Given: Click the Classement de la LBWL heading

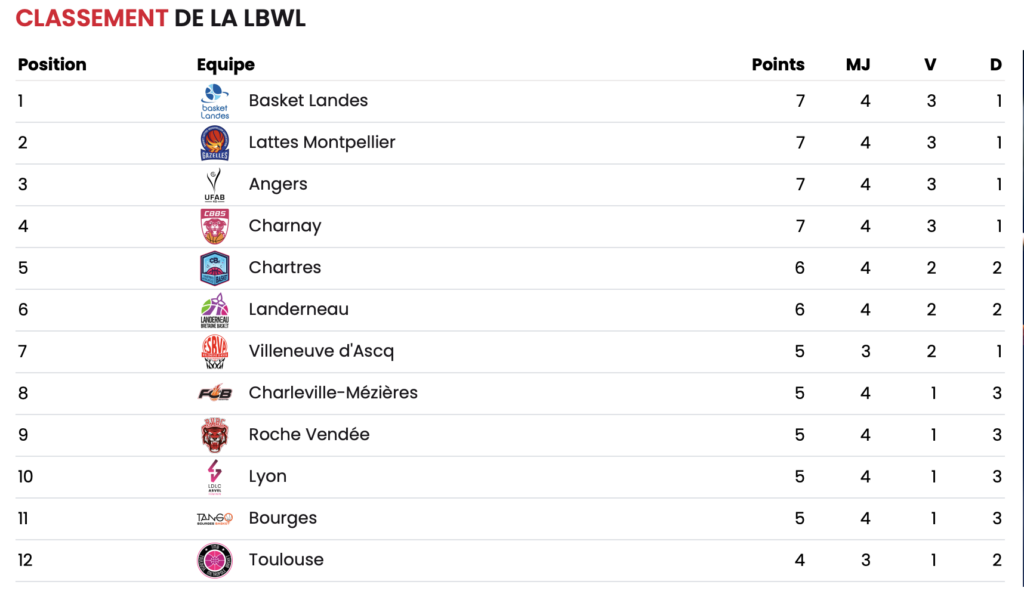Looking at the screenshot, I should click(161, 18).
